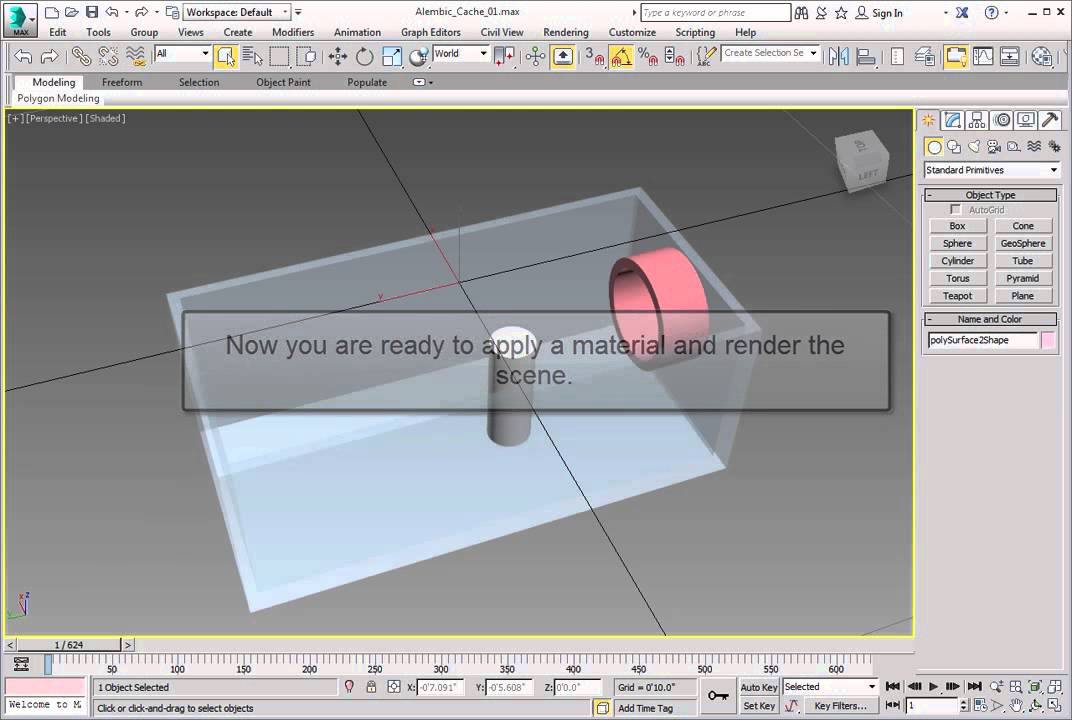Switch to the Object Paint ribbon tab

(x=283, y=82)
